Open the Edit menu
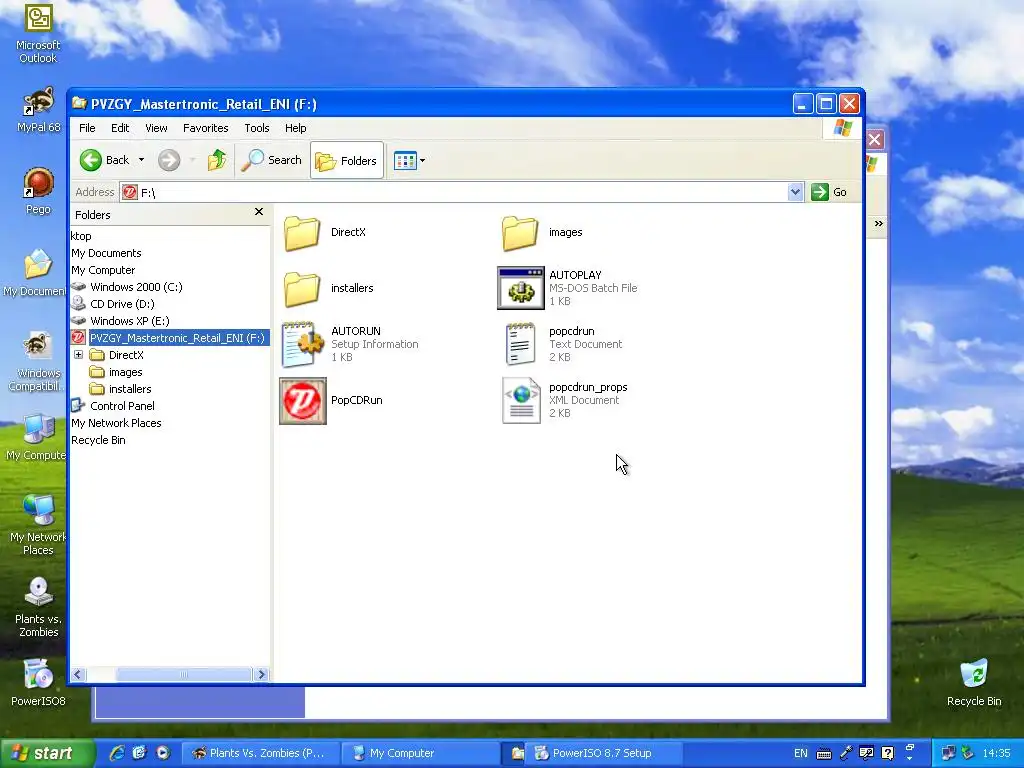 [120, 128]
